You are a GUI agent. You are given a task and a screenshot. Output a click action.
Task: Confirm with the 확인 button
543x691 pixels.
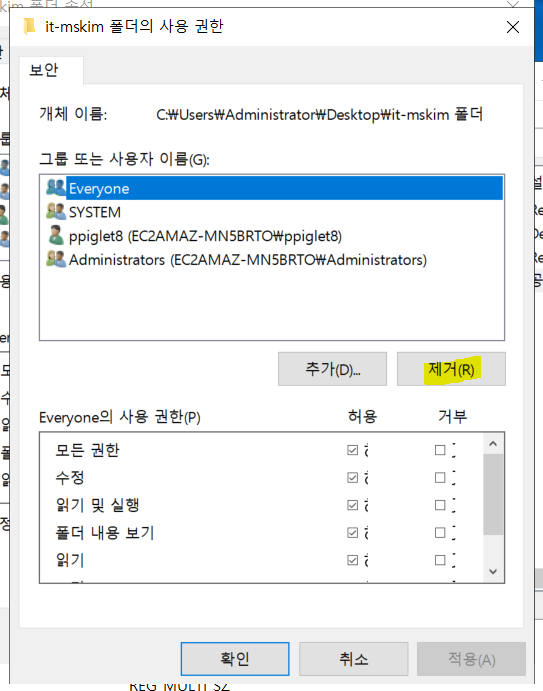coord(235,659)
